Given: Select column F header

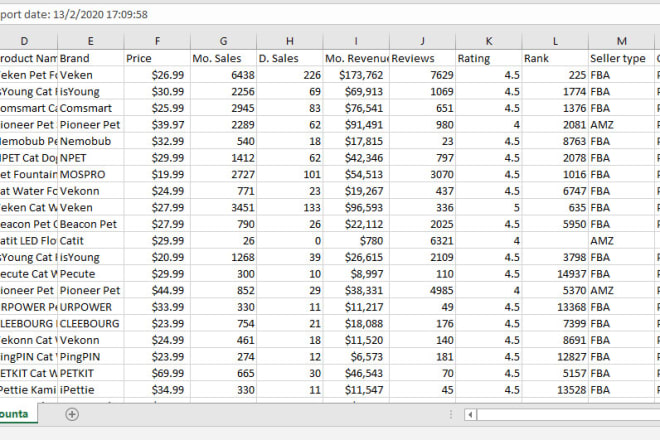Looking at the screenshot, I should click(157, 41).
